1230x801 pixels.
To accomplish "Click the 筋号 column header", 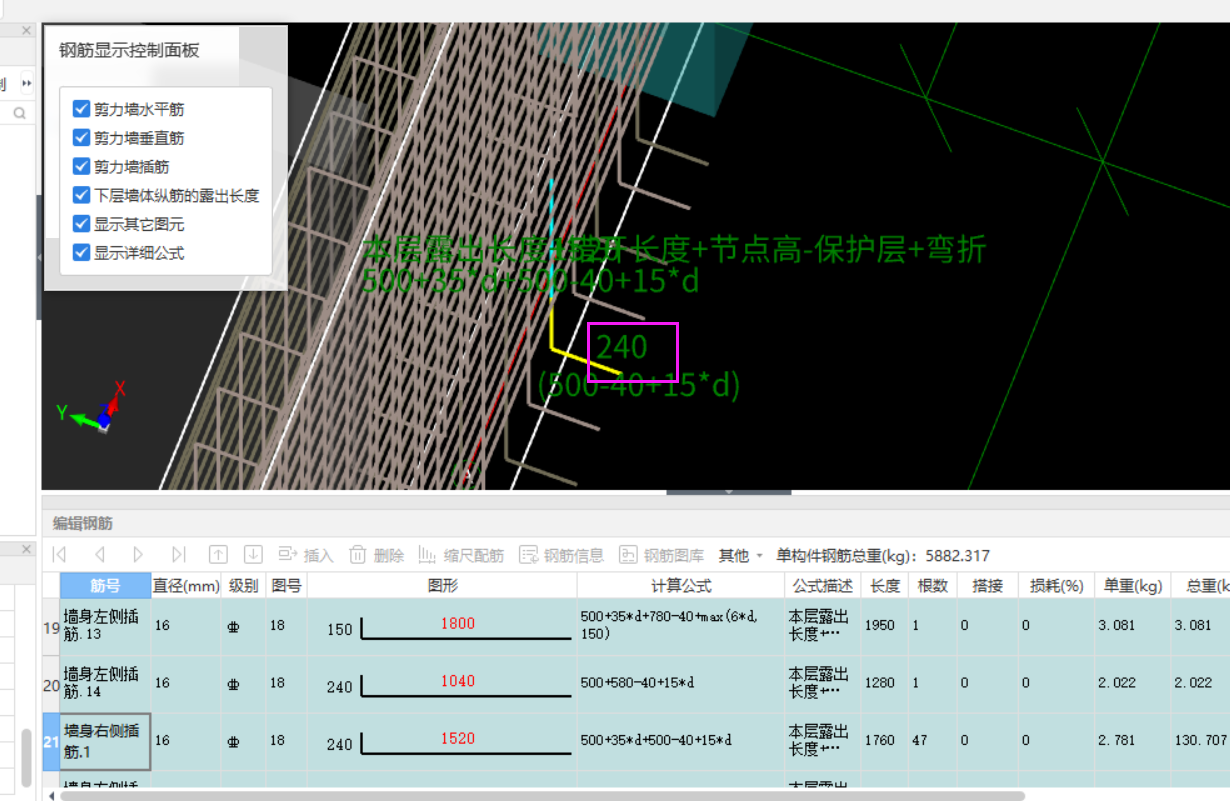I will coord(105,585).
